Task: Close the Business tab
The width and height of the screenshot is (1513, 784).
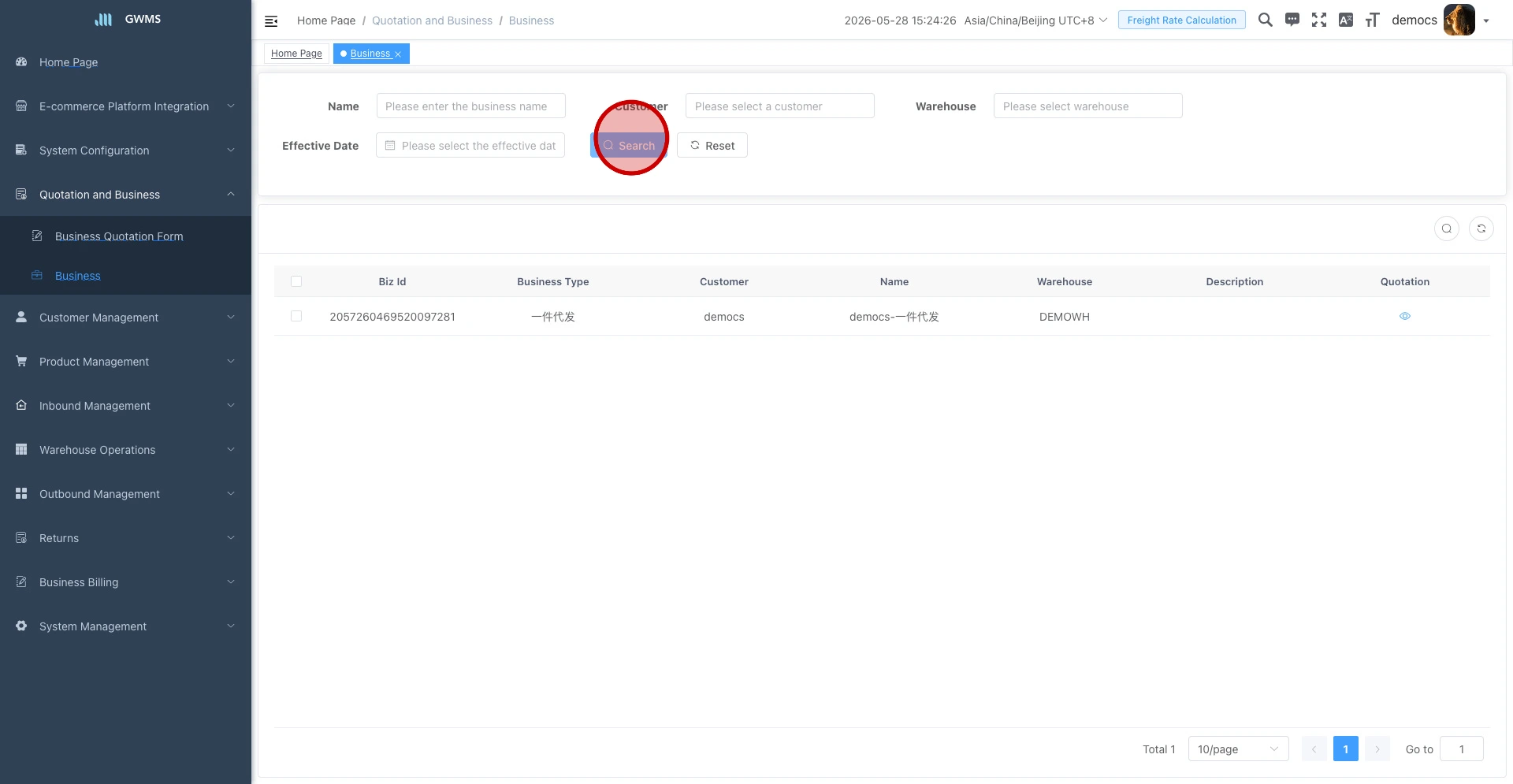Action: coord(398,54)
